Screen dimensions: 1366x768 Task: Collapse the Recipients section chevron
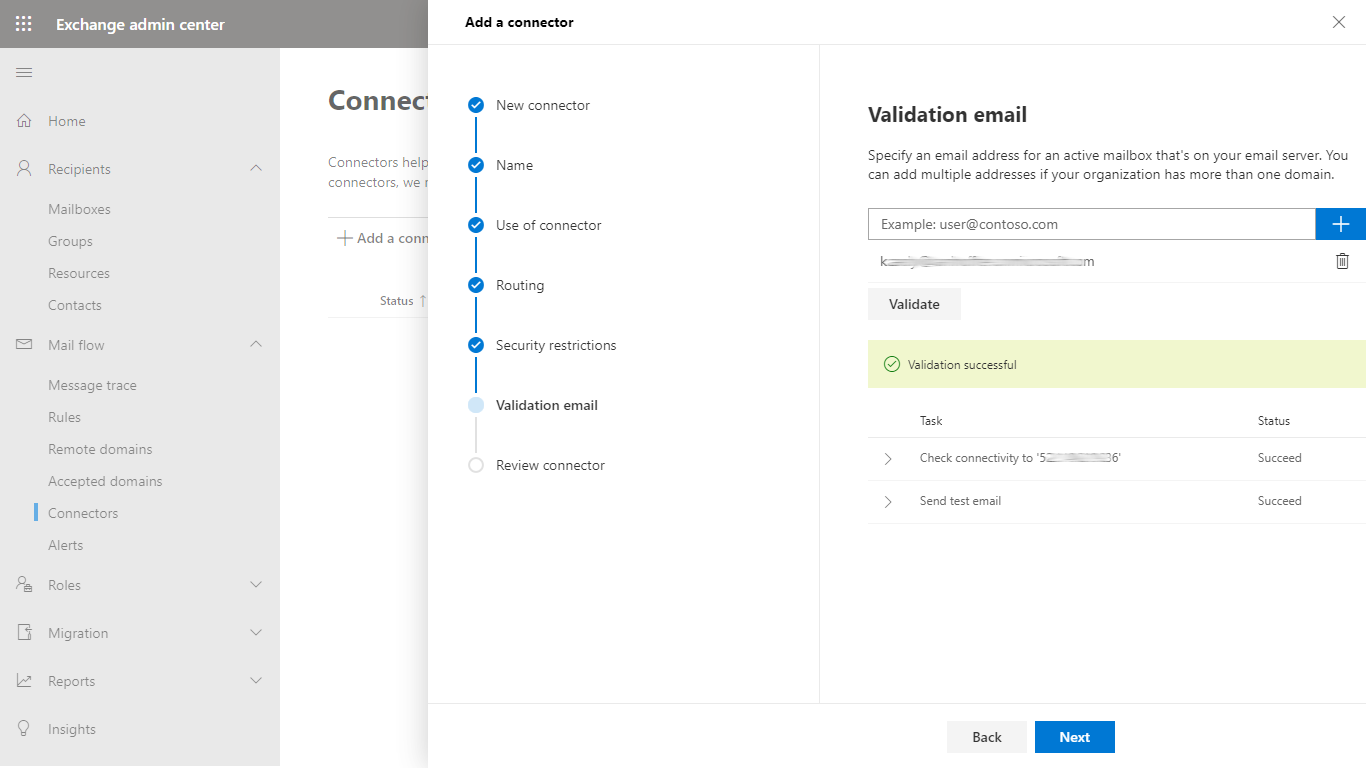(256, 169)
